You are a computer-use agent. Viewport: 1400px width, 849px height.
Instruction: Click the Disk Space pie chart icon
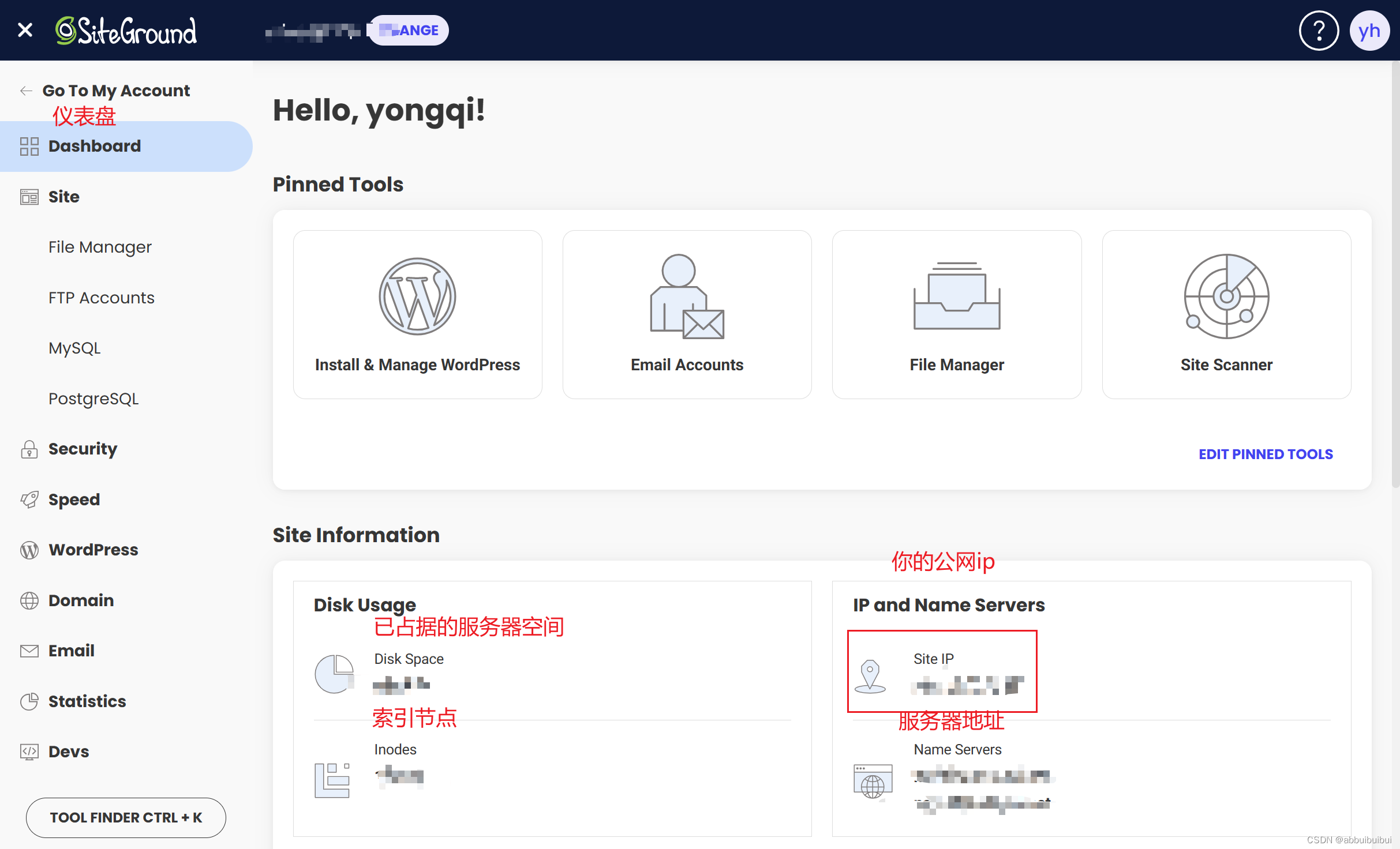334,674
